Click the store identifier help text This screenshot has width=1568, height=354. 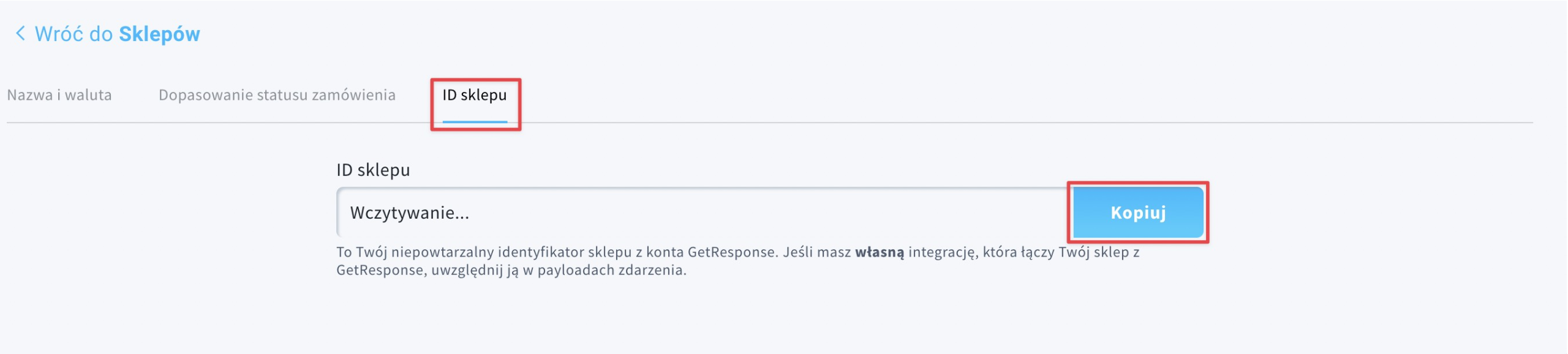[737, 261]
